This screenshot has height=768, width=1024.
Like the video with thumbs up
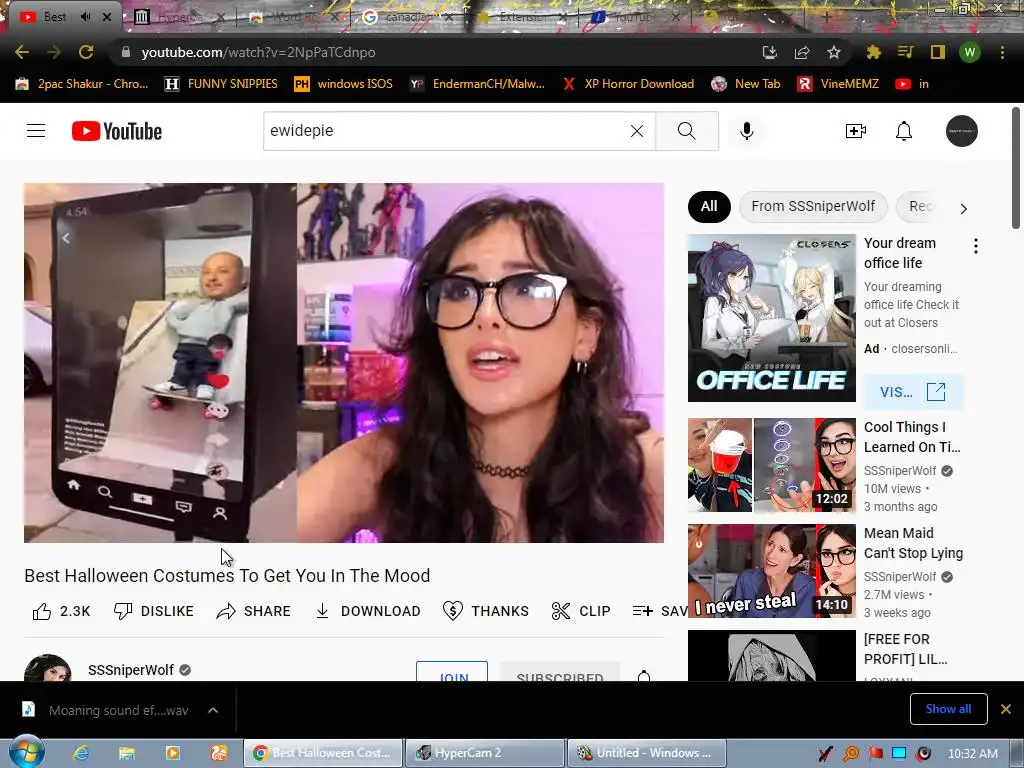point(61,611)
